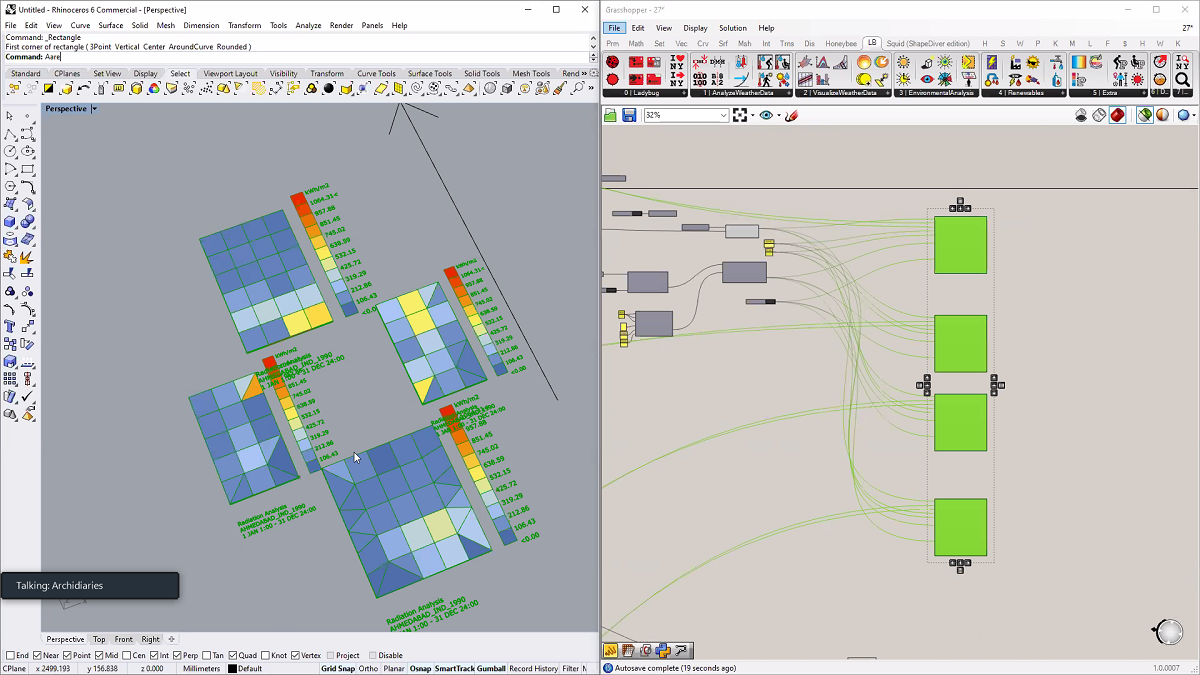This screenshot has width=1200, height=675.
Task: Expand the Grasshopper preview eye dropdown arrow
Action: click(x=778, y=116)
